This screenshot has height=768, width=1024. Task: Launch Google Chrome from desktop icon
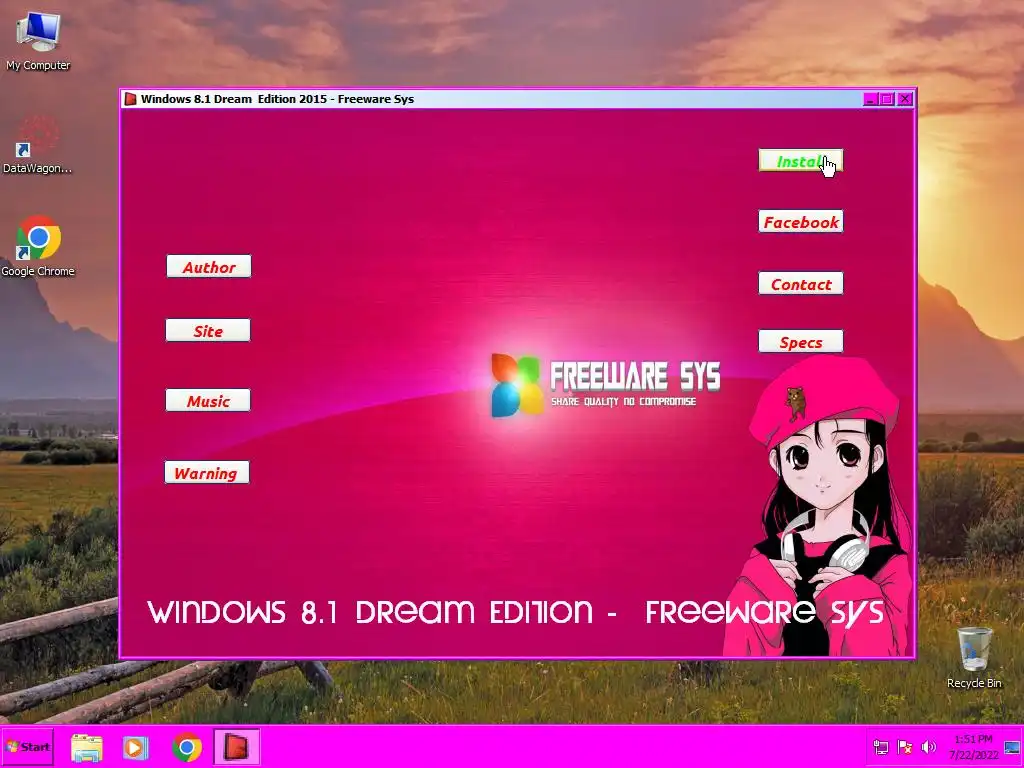(x=38, y=246)
